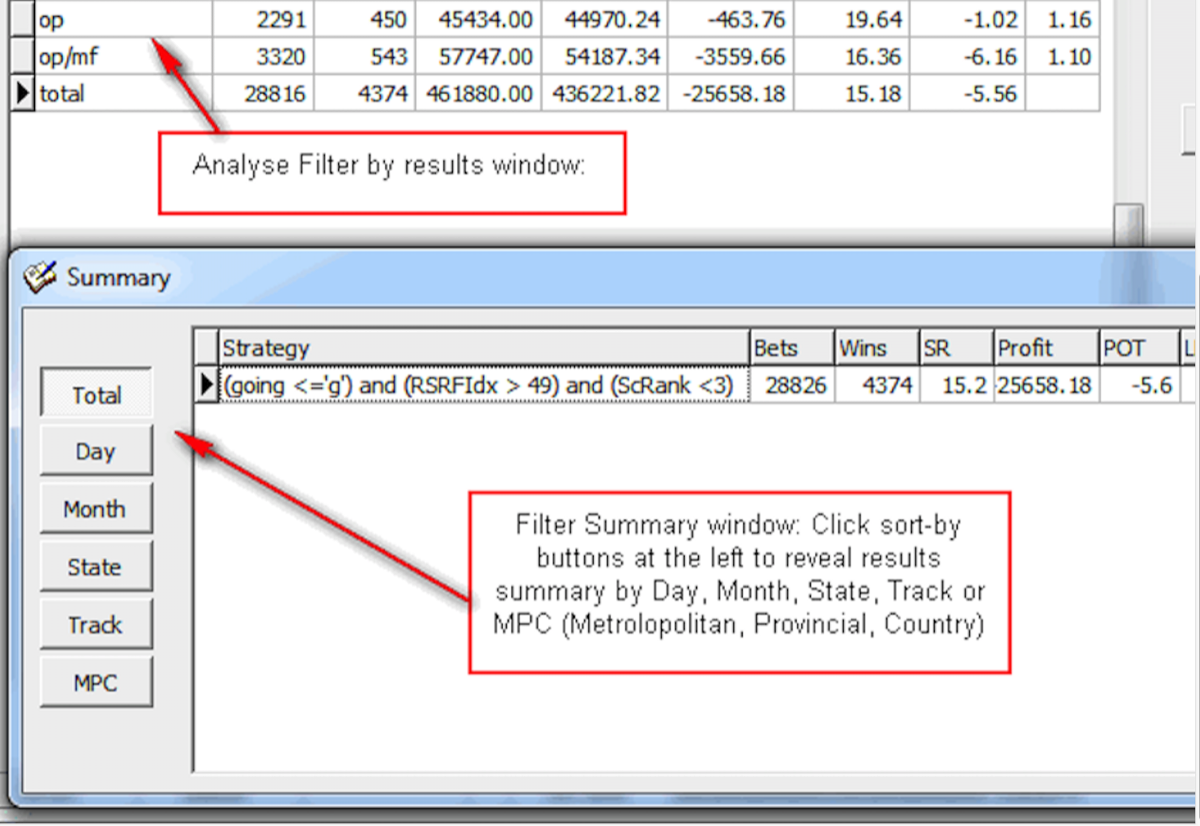Click the Summary window notebook icon
This screenshot has width=1200, height=826.
coord(40,278)
